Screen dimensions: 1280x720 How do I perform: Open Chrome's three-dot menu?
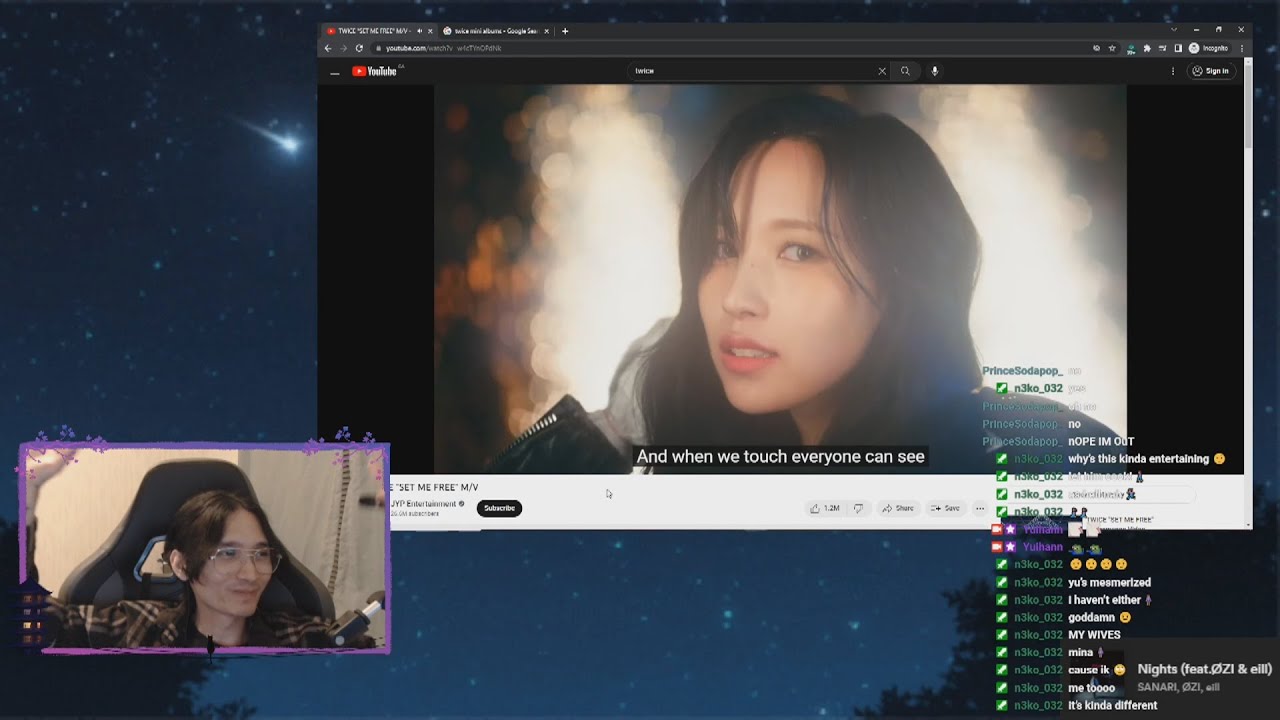tap(1241, 48)
